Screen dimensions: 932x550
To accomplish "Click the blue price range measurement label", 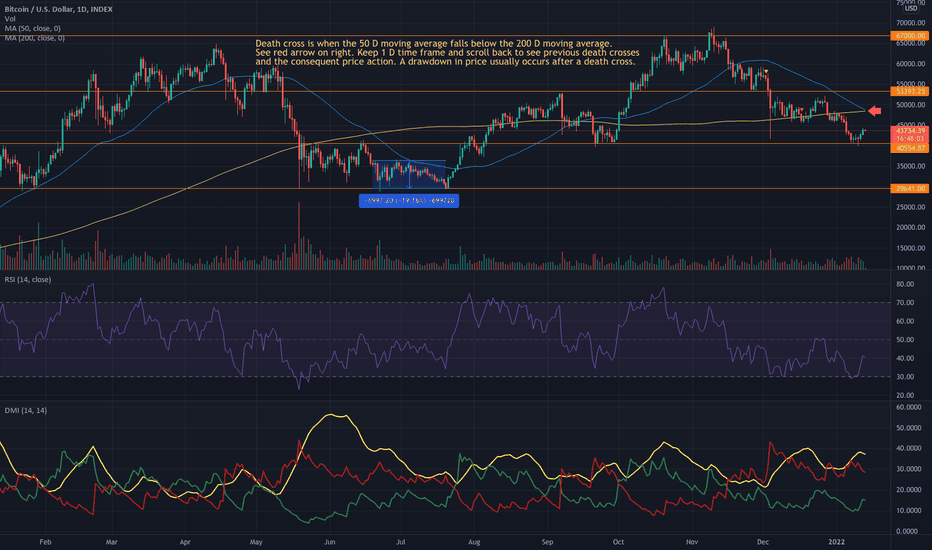I will [x=409, y=201].
